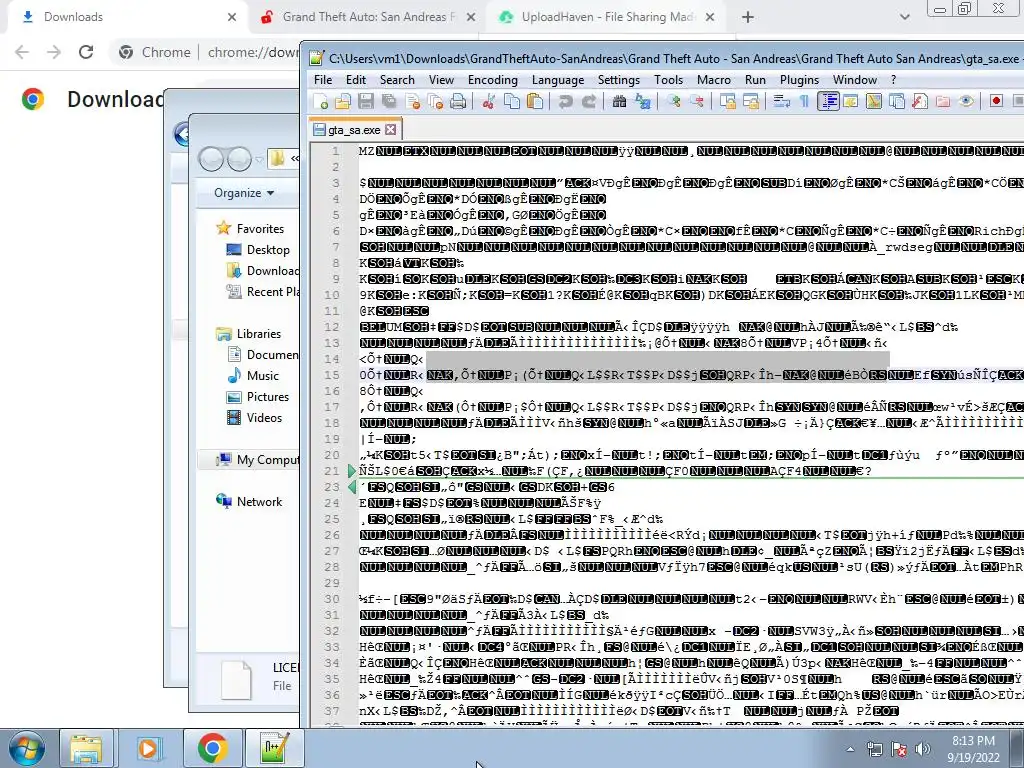The width and height of the screenshot is (1024, 768).
Task: Click the Zoom In icon
Action: pos(673,101)
